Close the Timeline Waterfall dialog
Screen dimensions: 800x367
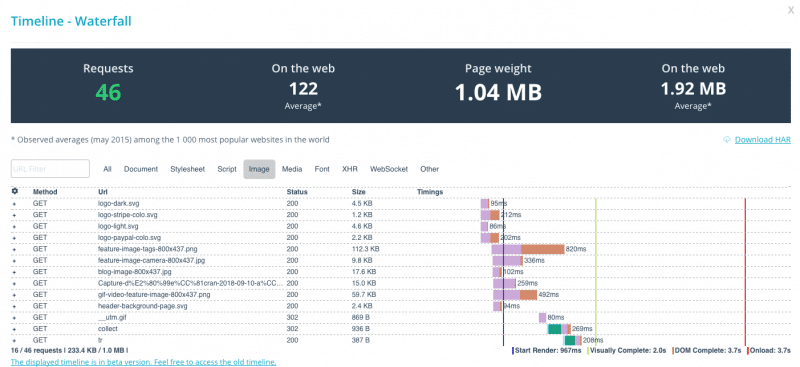[791, 10]
